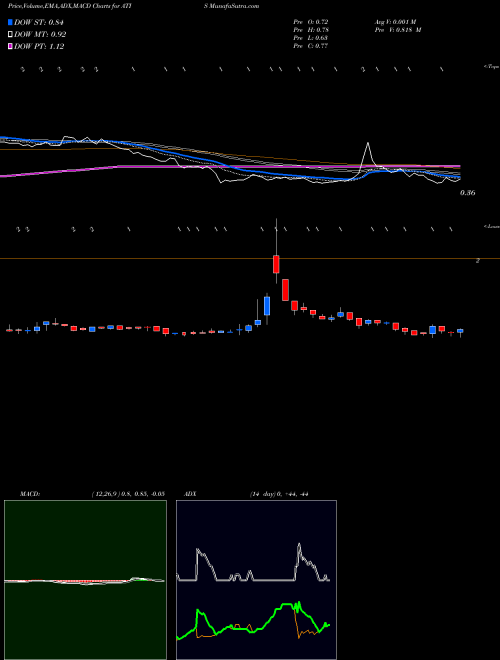Select the 'DOW MT: 0.92' legend label
The image size is (500, 660).
tap(40, 35)
